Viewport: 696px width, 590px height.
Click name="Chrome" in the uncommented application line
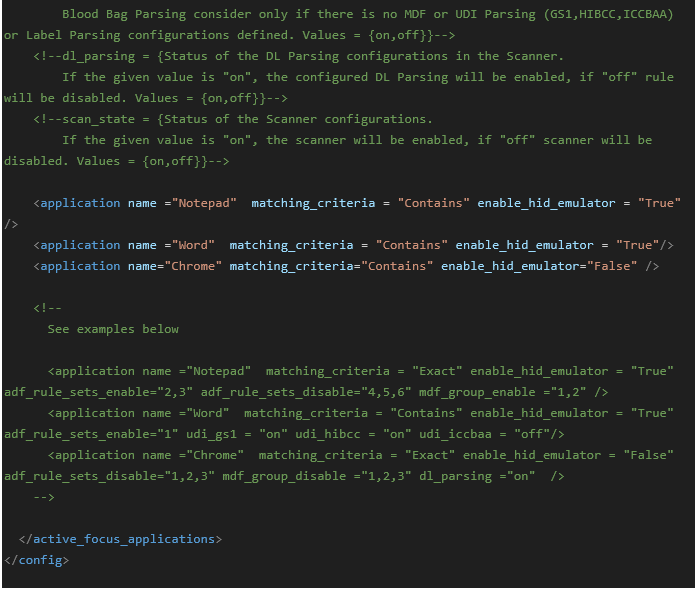pyautogui.click(x=175, y=266)
